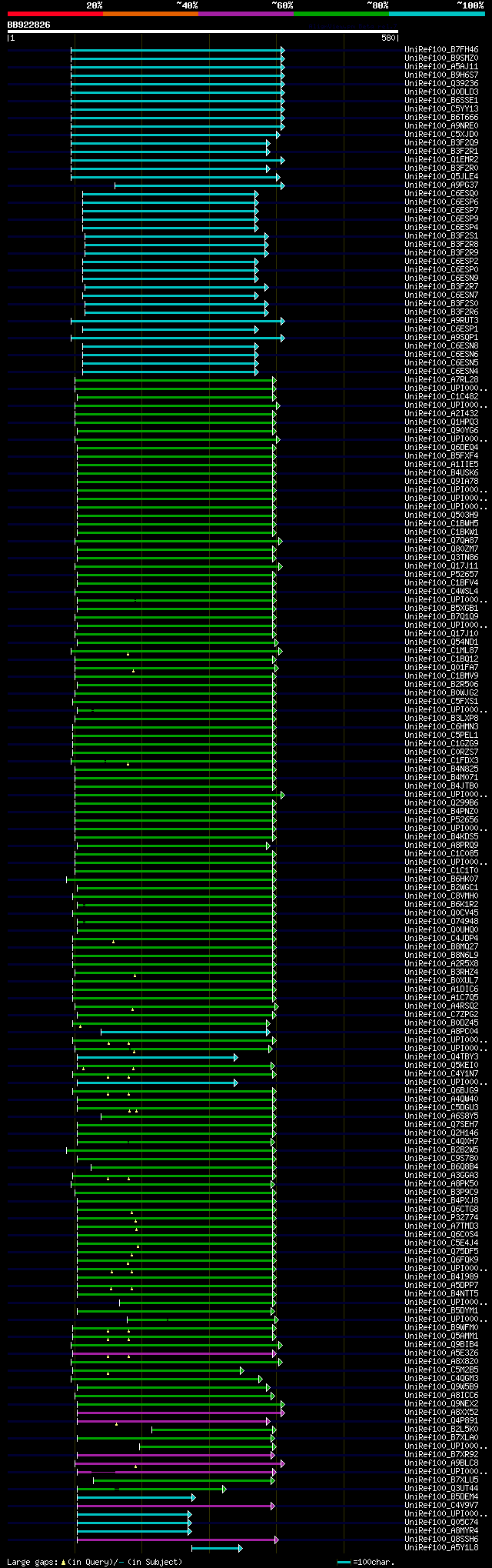Select the label UniRef100_C5YY13
Viewport: 492px width, 1568px height.
(441, 109)
